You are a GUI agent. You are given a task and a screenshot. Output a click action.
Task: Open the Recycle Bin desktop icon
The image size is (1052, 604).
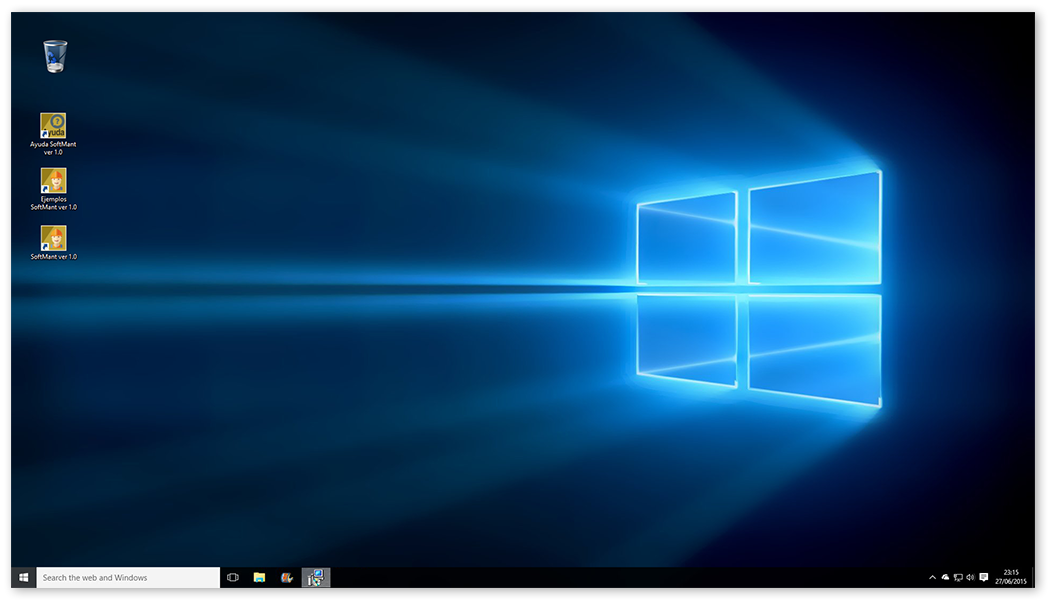tap(55, 57)
